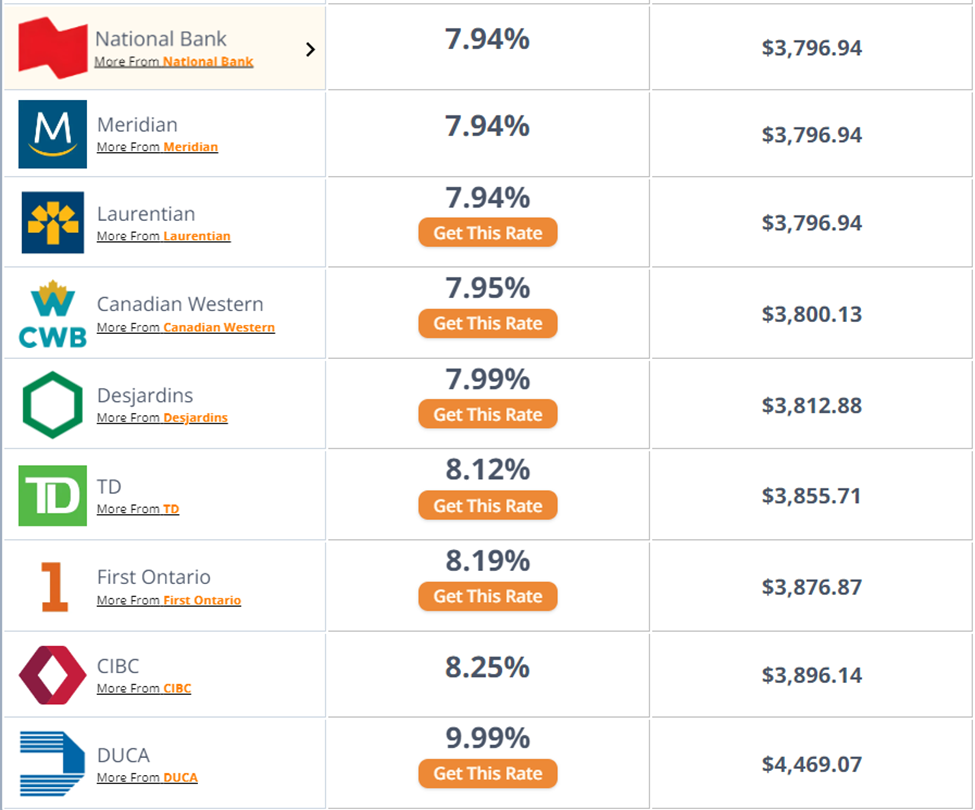The width and height of the screenshot is (975, 810).
Task: Click the green TD logo
Action: 52,496
